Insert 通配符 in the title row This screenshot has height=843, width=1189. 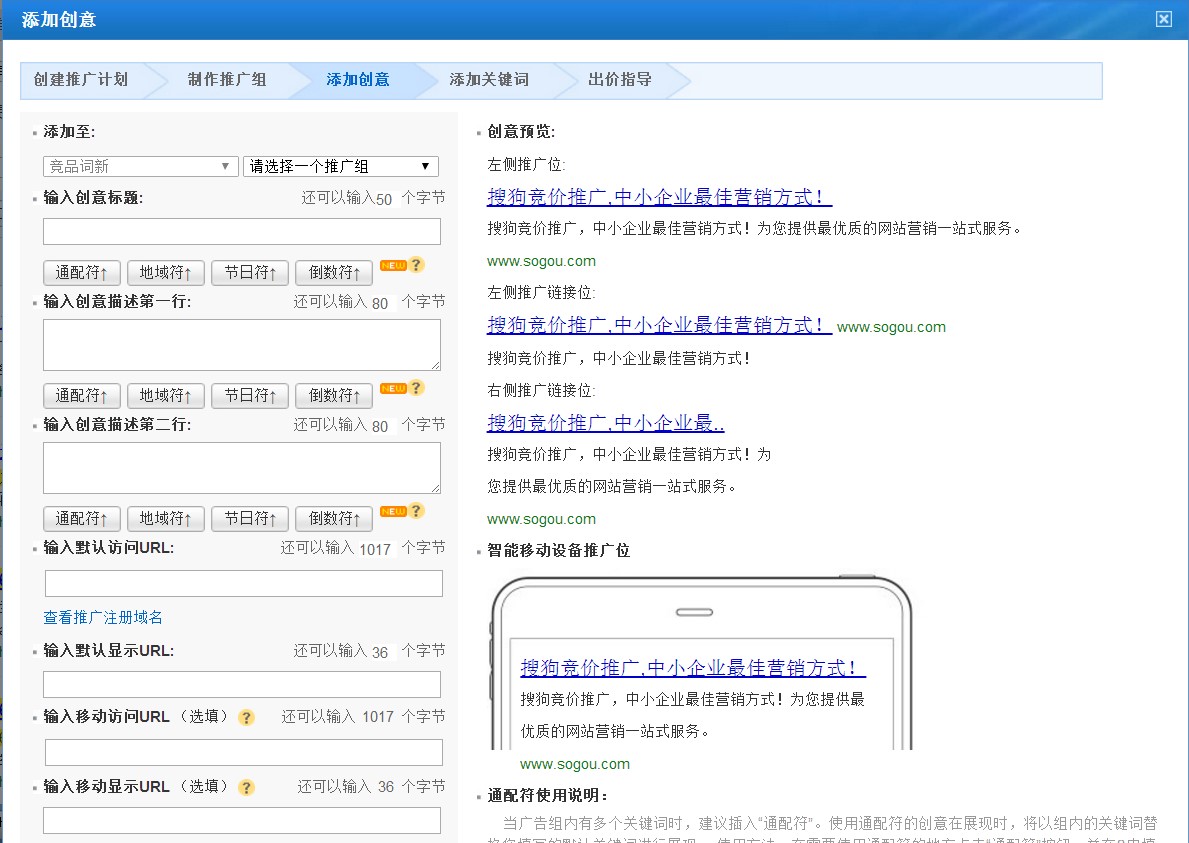[x=82, y=272]
